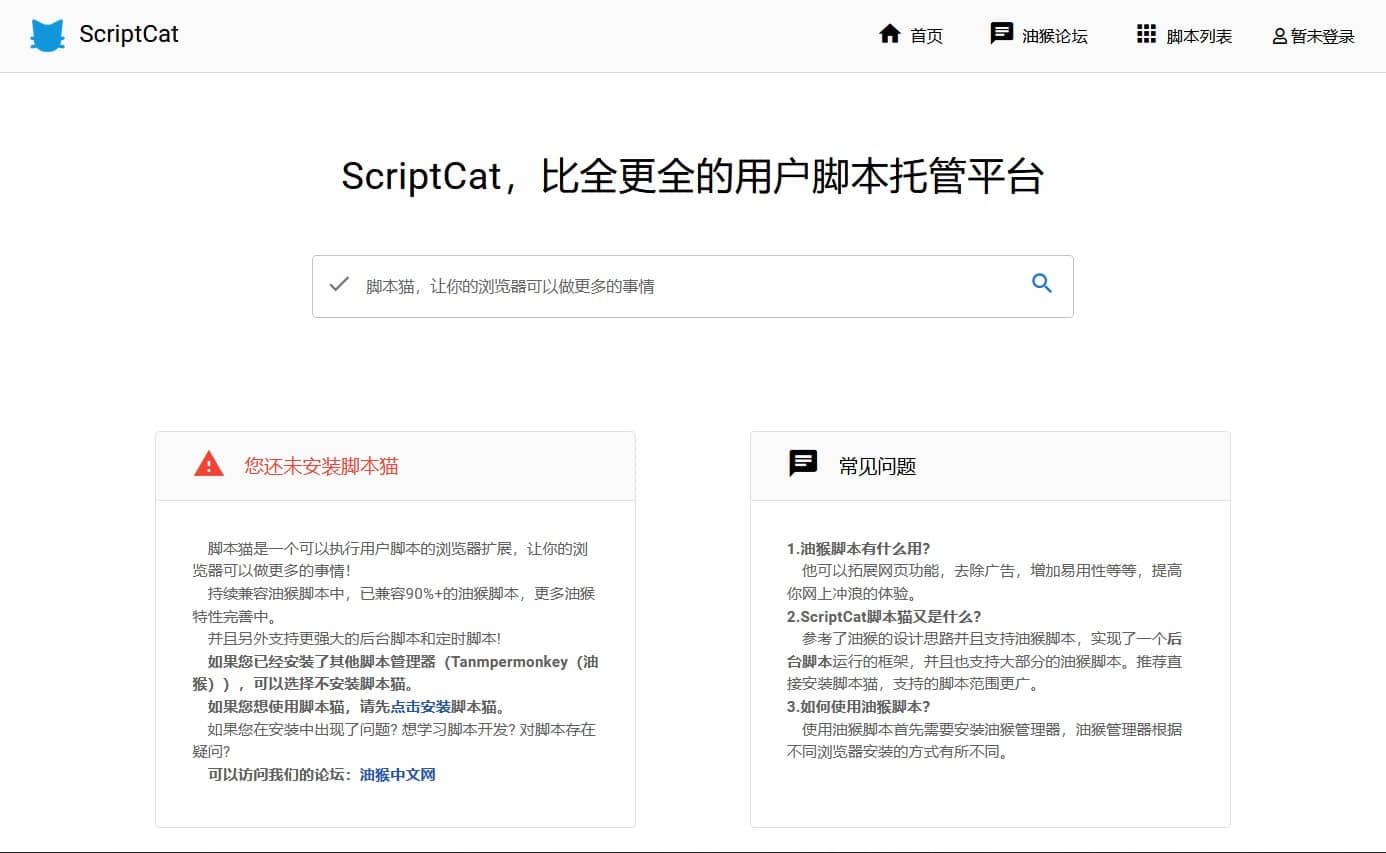
Task: Click 暂未登录 to sign in
Action: pos(1322,35)
